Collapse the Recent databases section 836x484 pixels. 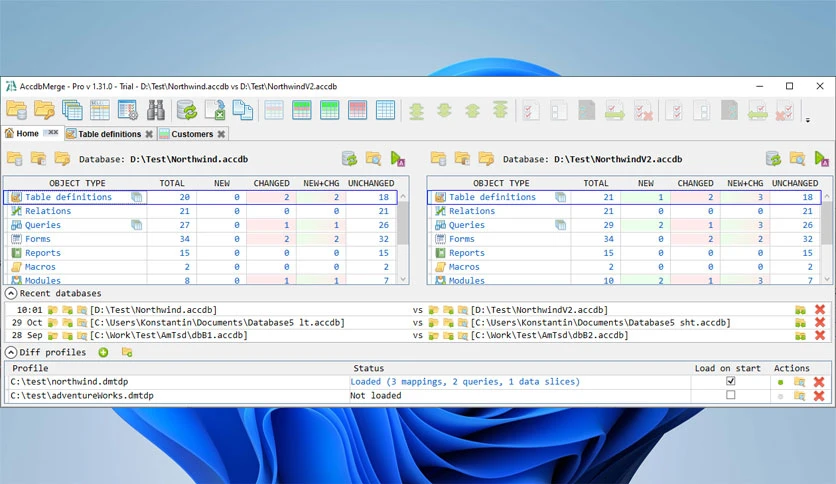tap(11, 293)
